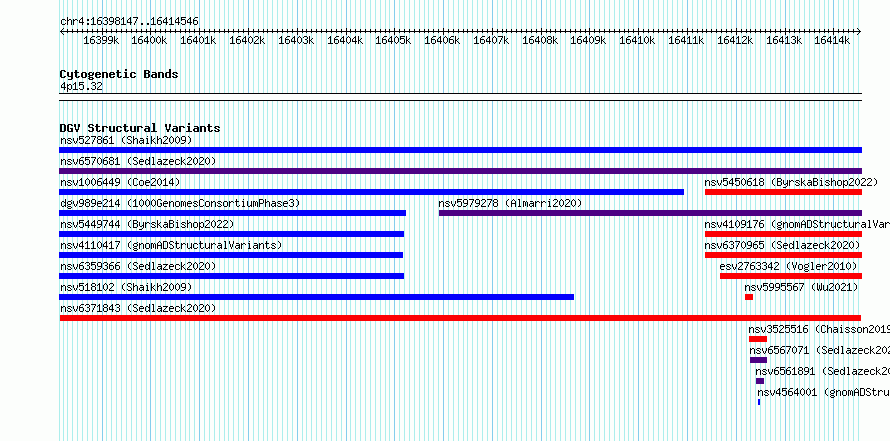The image size is (890, 441).
Task: Click the 16399k ruler position
Action: 101,40
